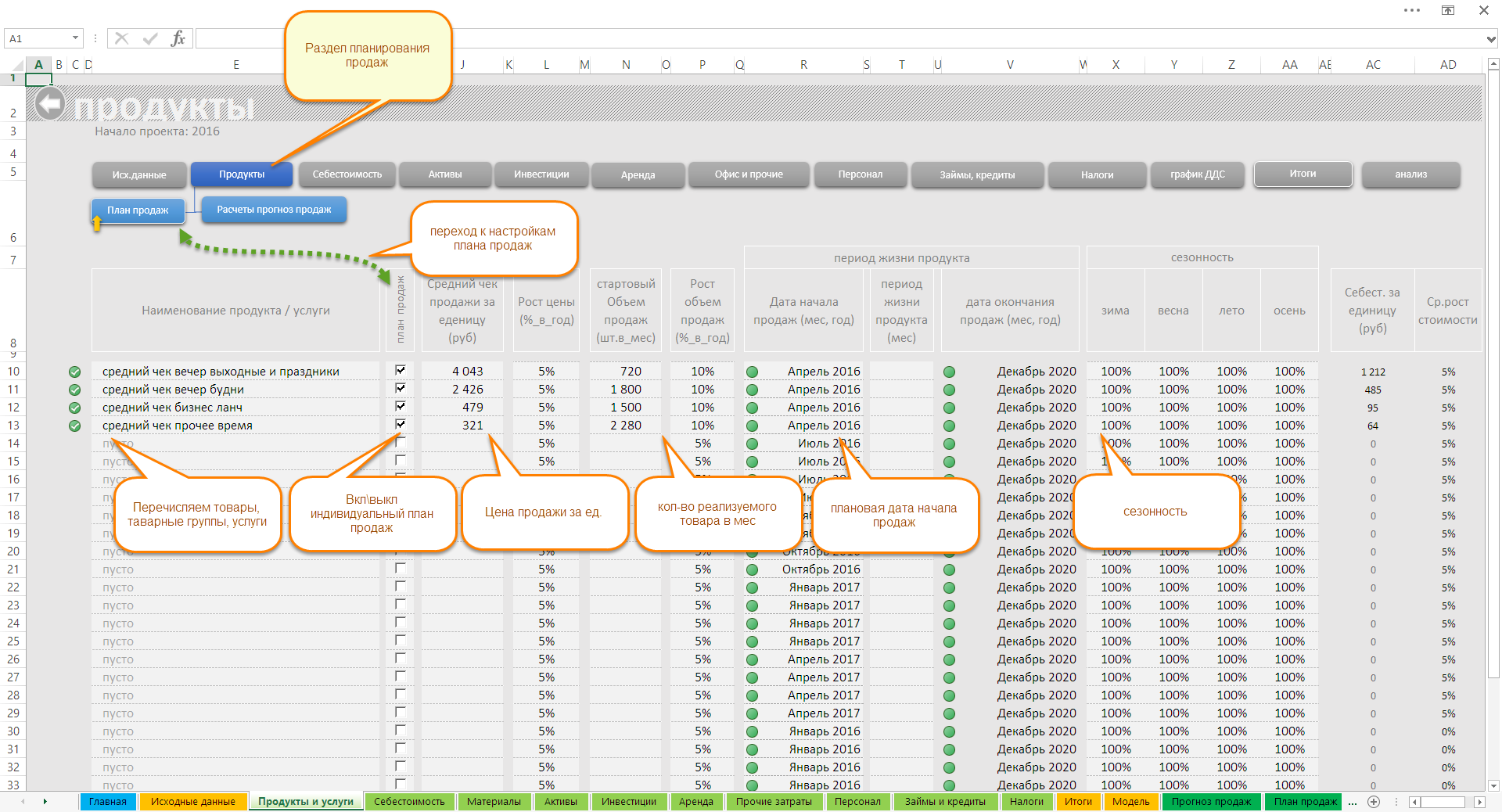Click the green dot before Декабрь 2020 in row 10
Viewport: 1502px width, 812px height.
[949, 372]
